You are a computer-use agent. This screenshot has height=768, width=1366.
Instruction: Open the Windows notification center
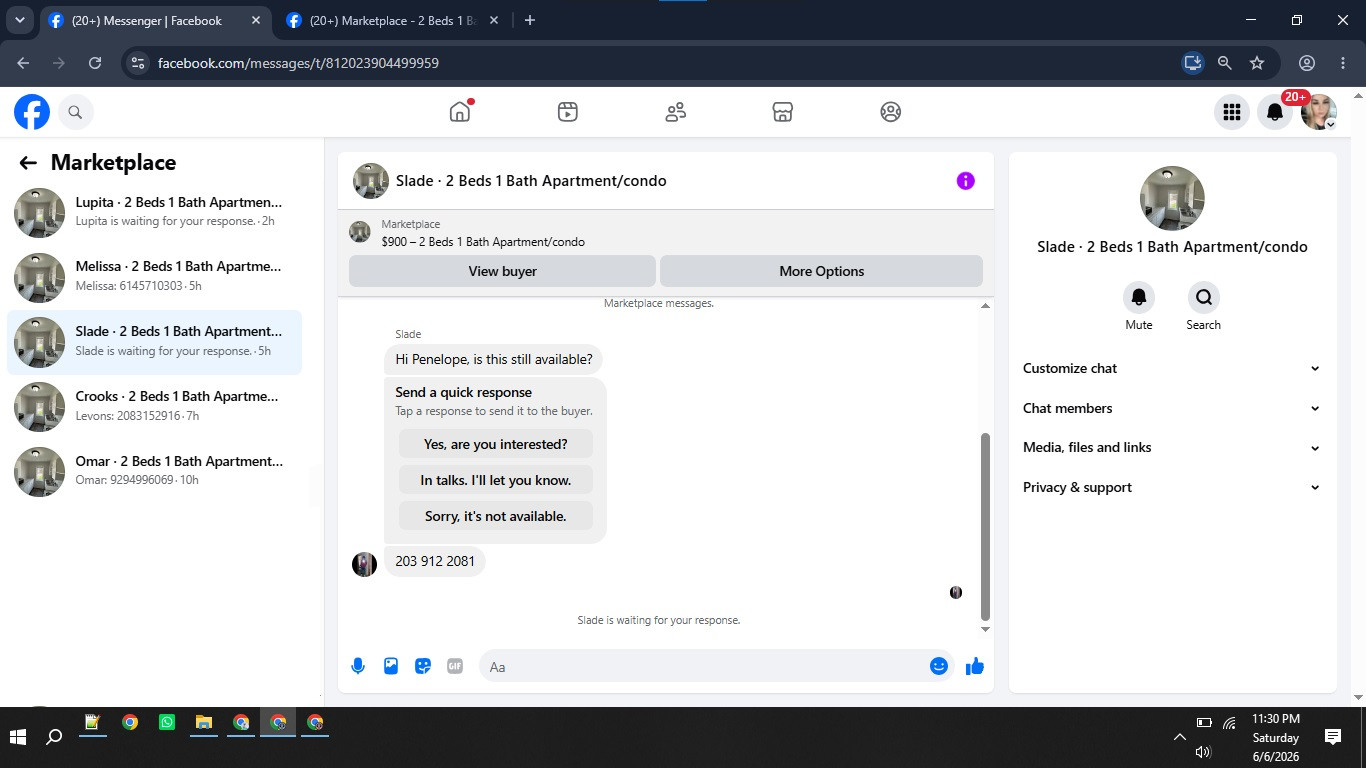pos(1333,737)
